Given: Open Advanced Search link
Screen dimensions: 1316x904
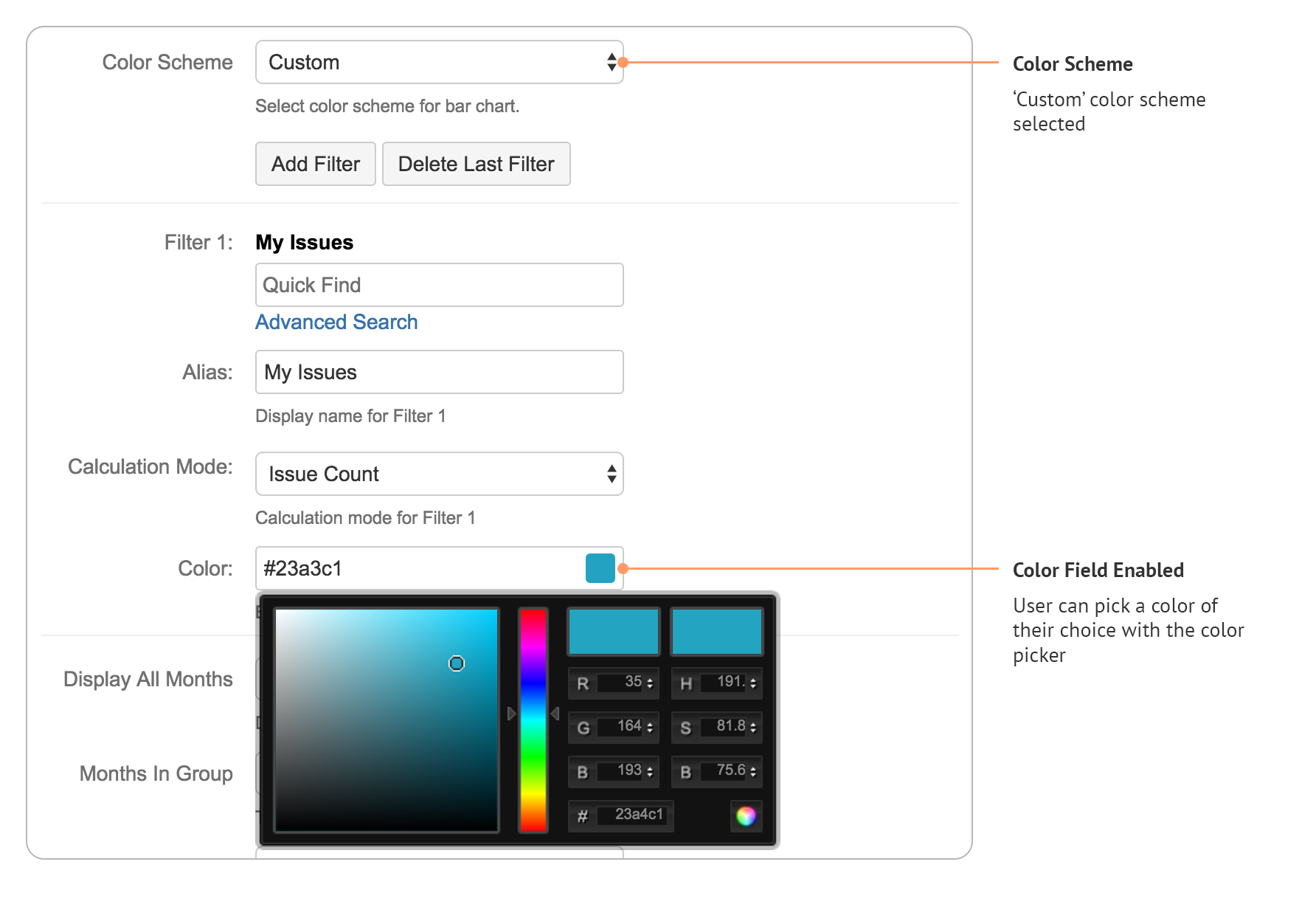Looking at the screenshot, I should point(336,322).
